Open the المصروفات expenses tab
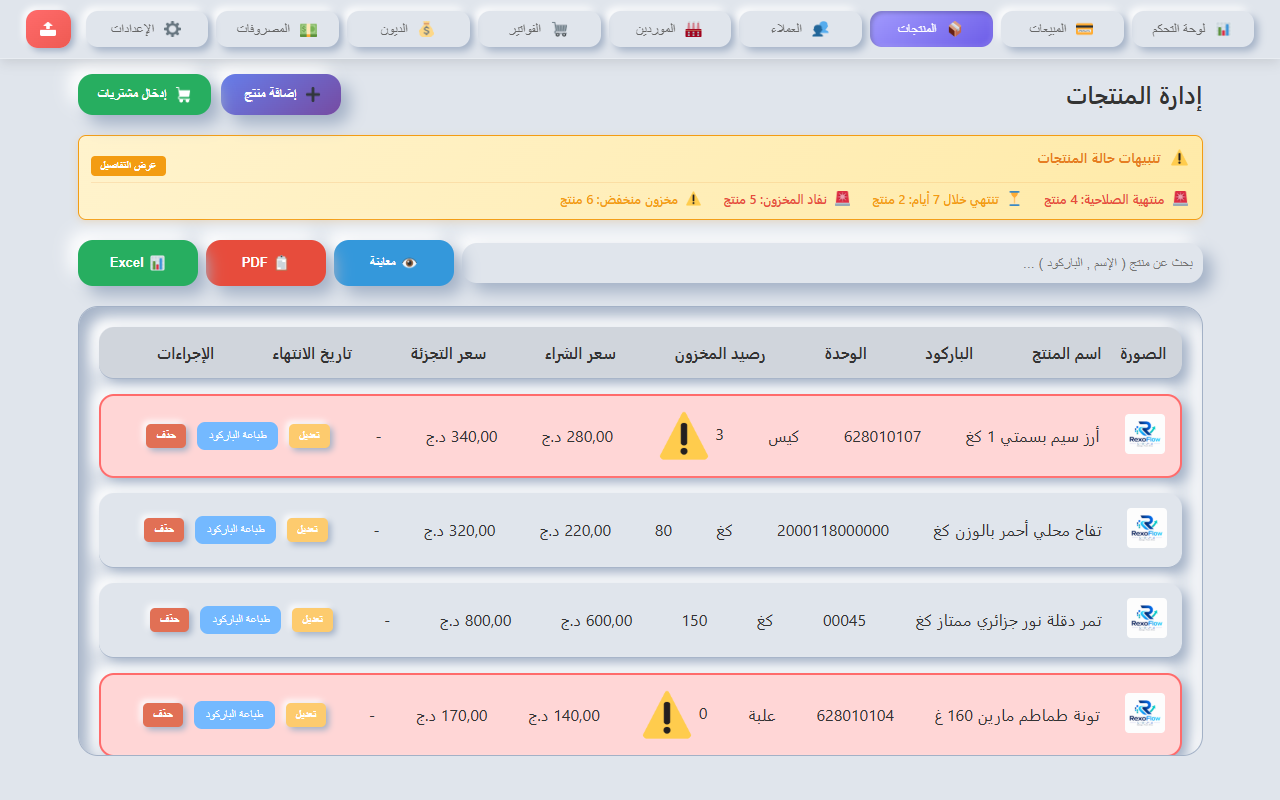Image resolution: width=1280 pixels, height=800 pixels. coord(277,29)
